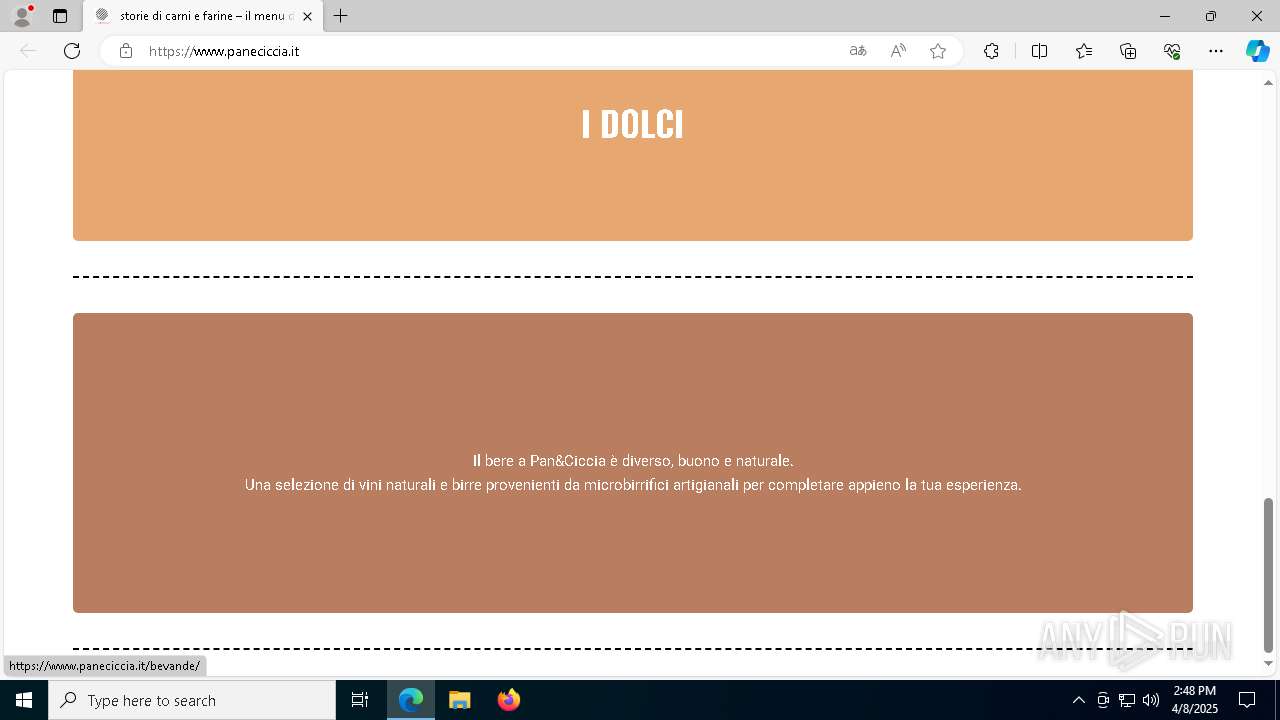Add this page to favorites star
Screen dimensions: 1280x720
pos(938,51)
